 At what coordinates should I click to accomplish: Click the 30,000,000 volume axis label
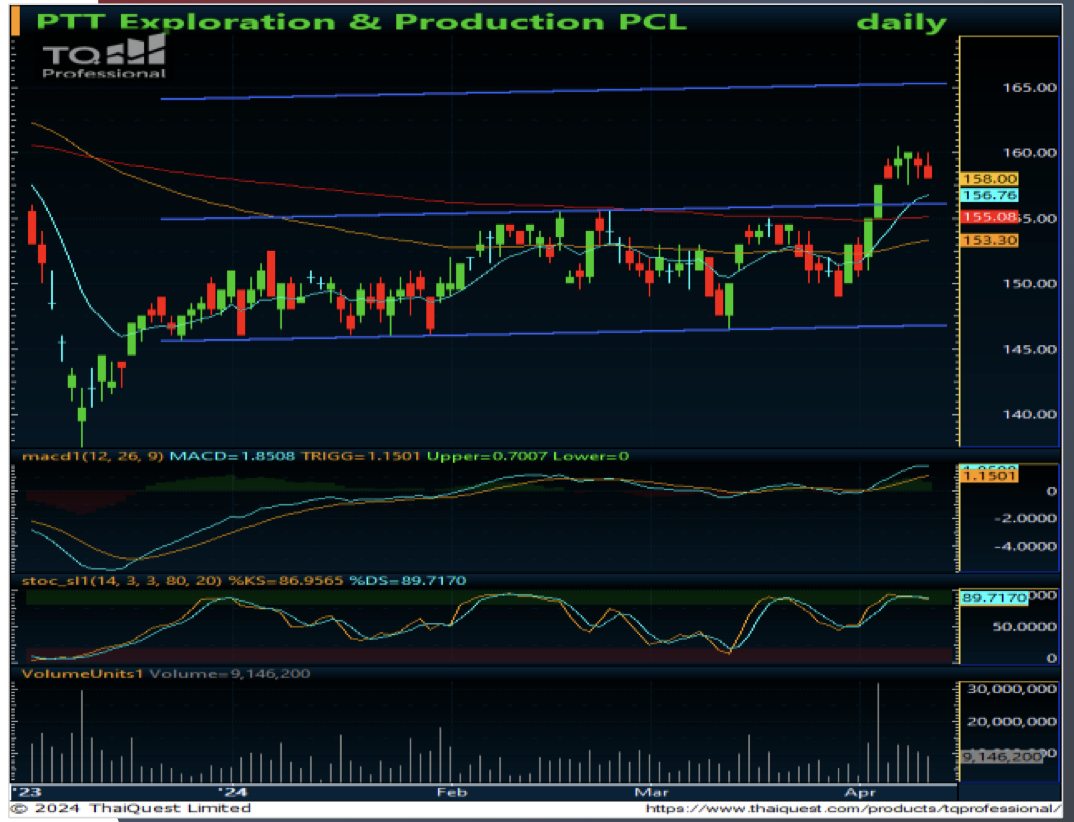click(1012, 689)
